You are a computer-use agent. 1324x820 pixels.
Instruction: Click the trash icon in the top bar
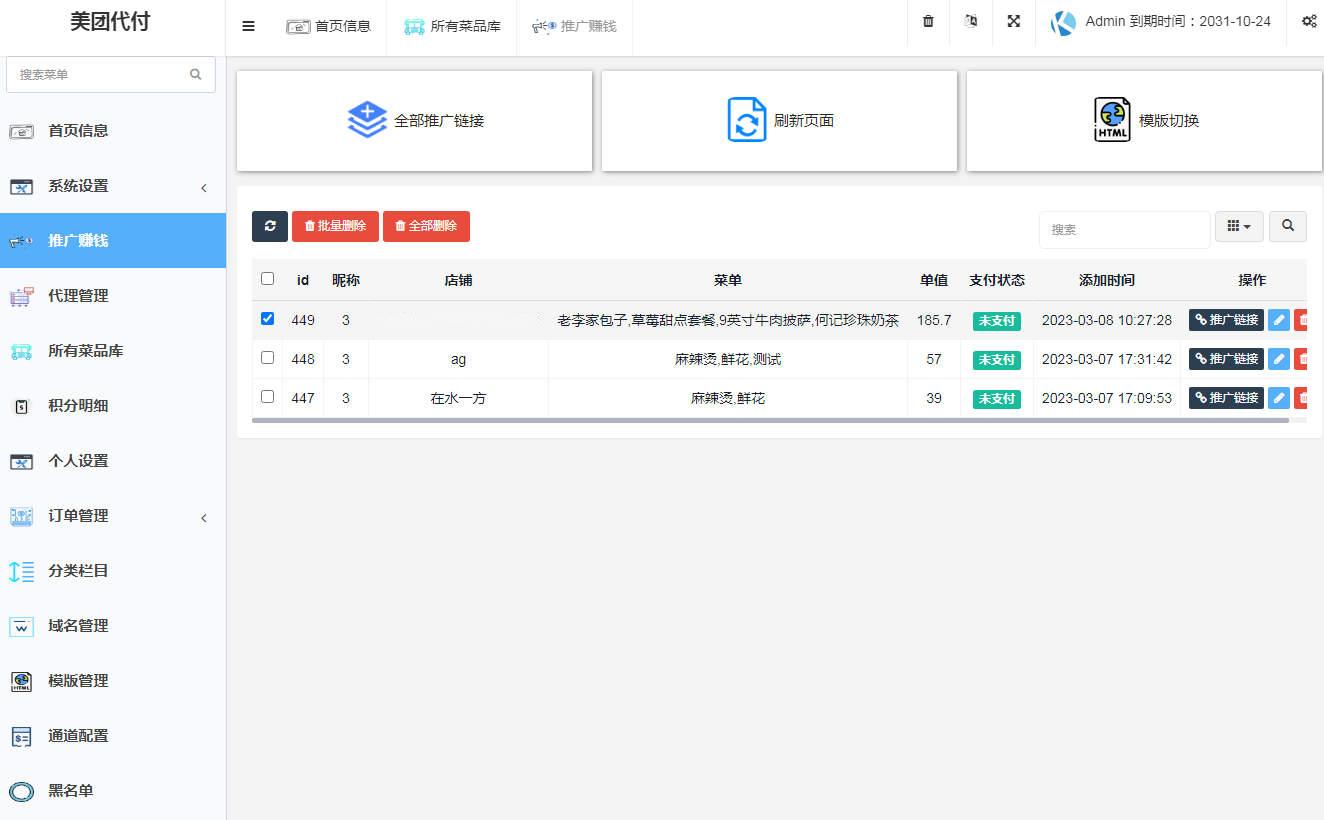click(x=927, y=21)
